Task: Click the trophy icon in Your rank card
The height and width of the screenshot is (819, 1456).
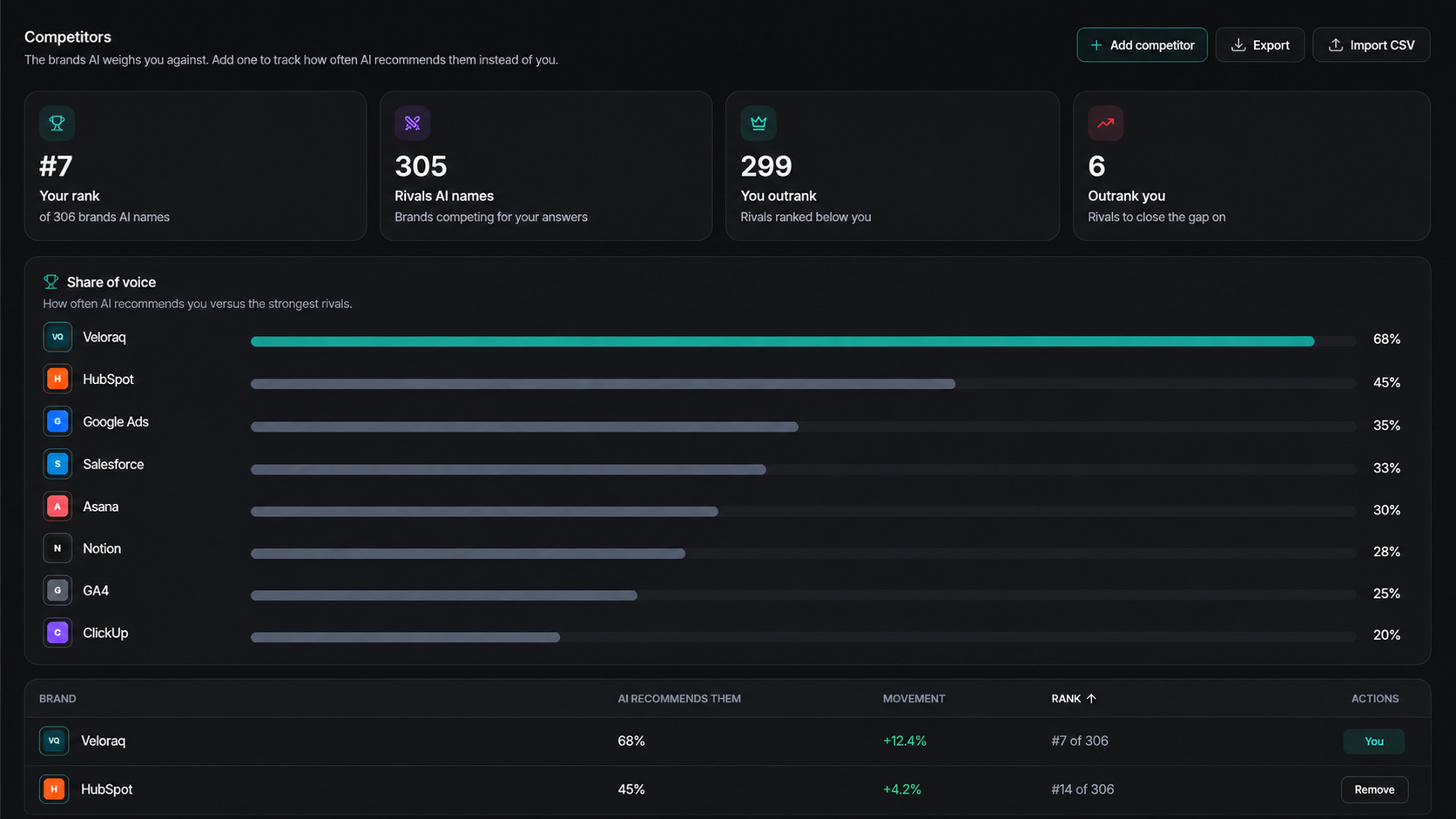Action: pyautogui.click(x=57, y=124)
